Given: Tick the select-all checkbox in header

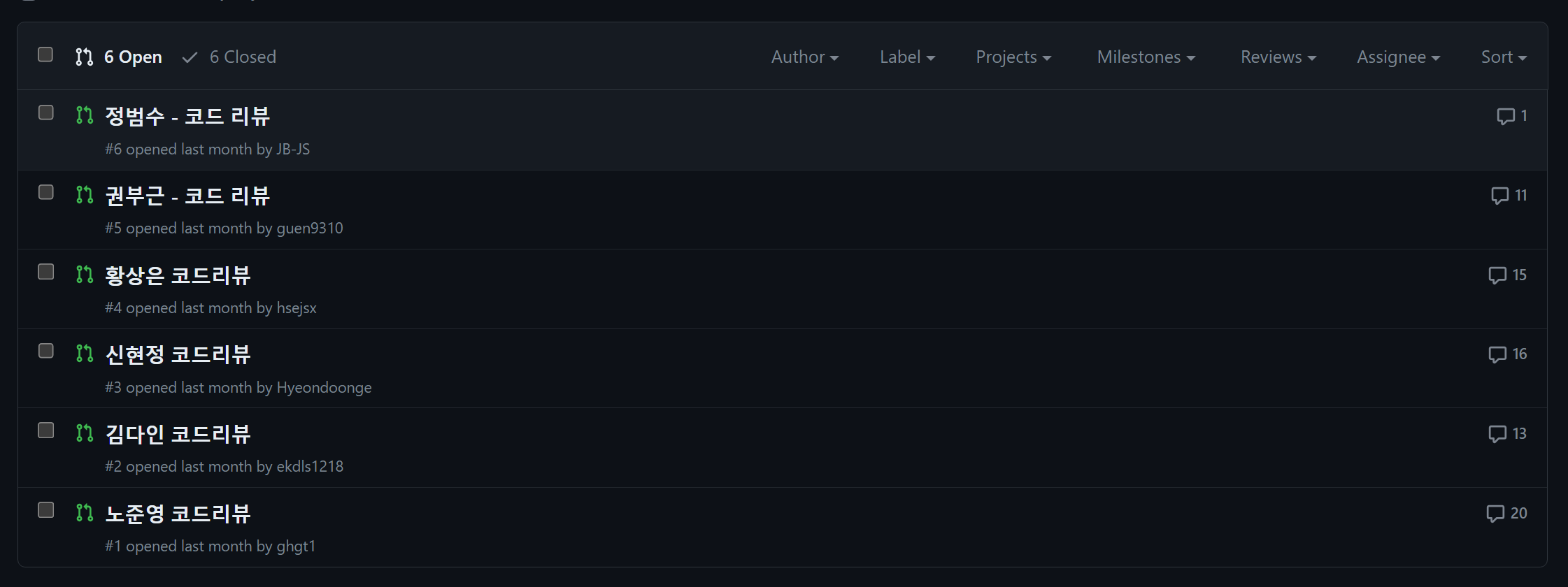Looking at the screenshot, I should [45, 55].
